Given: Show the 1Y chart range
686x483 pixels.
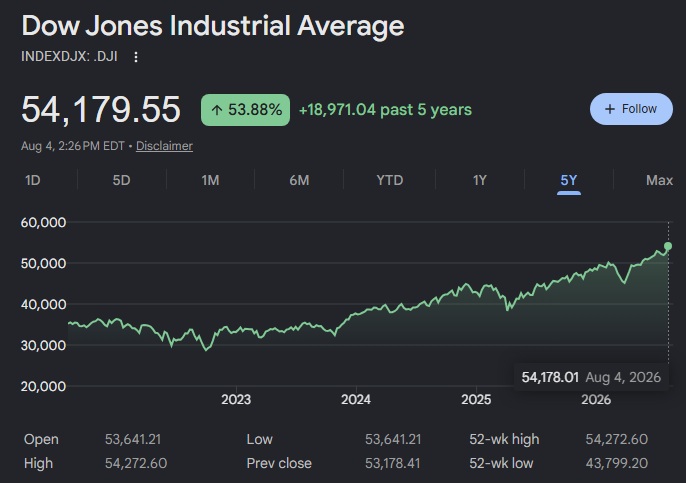Looking at the screenshot, I should tap(480, 180).
